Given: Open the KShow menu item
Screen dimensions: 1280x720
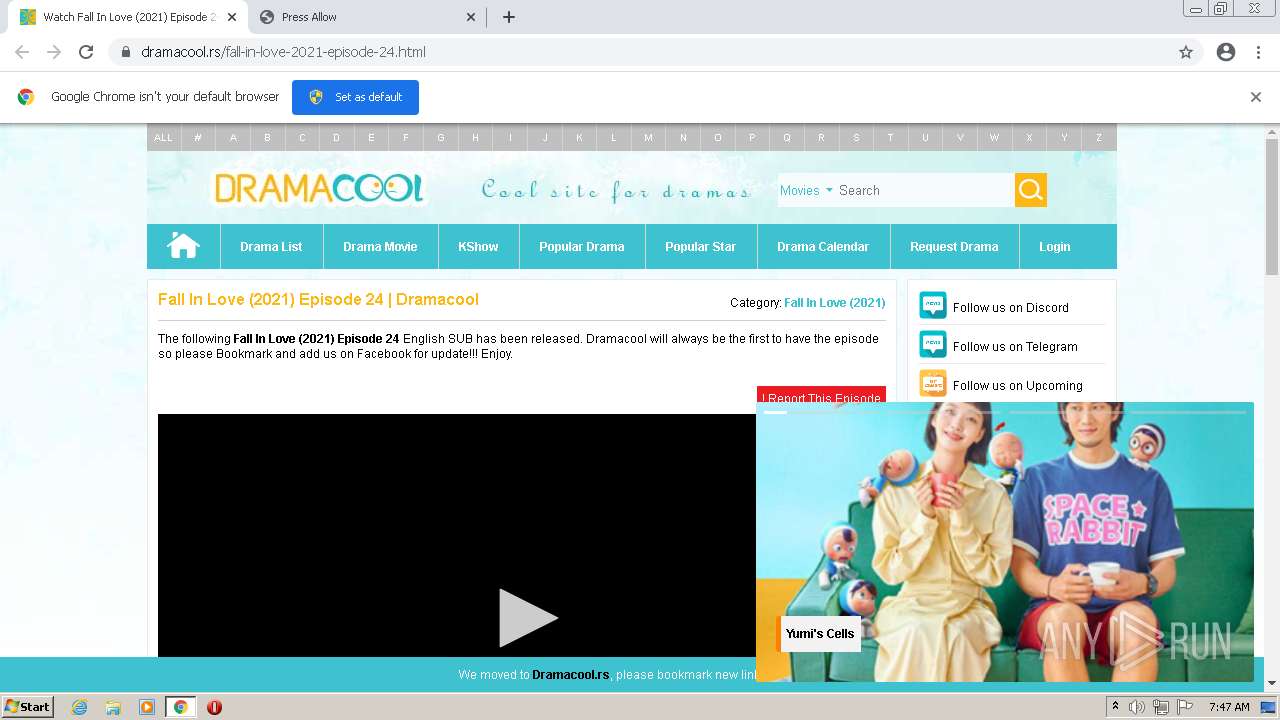Looking at the screenshot, I should point(478,246).
